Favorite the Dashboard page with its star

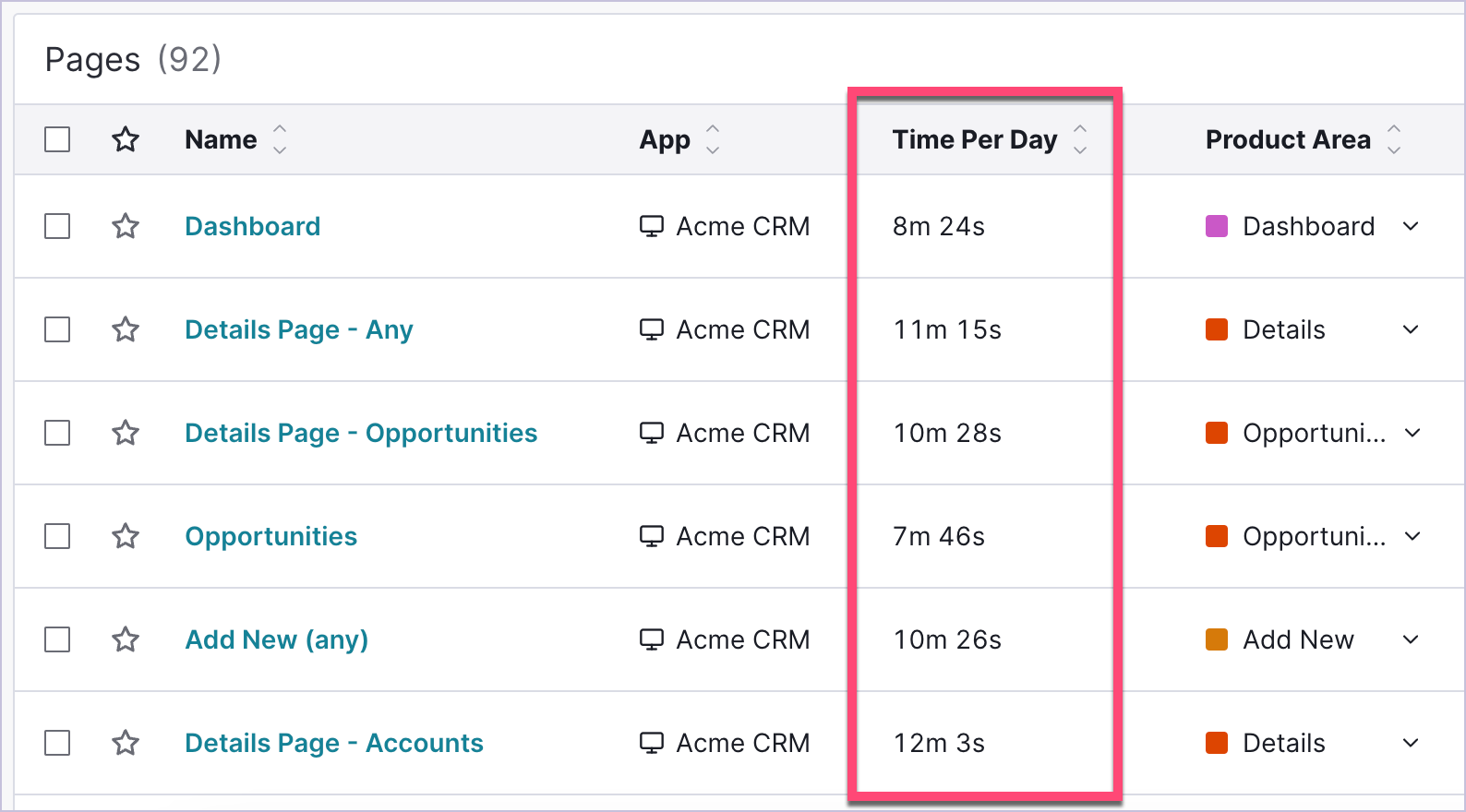point(126,226)
